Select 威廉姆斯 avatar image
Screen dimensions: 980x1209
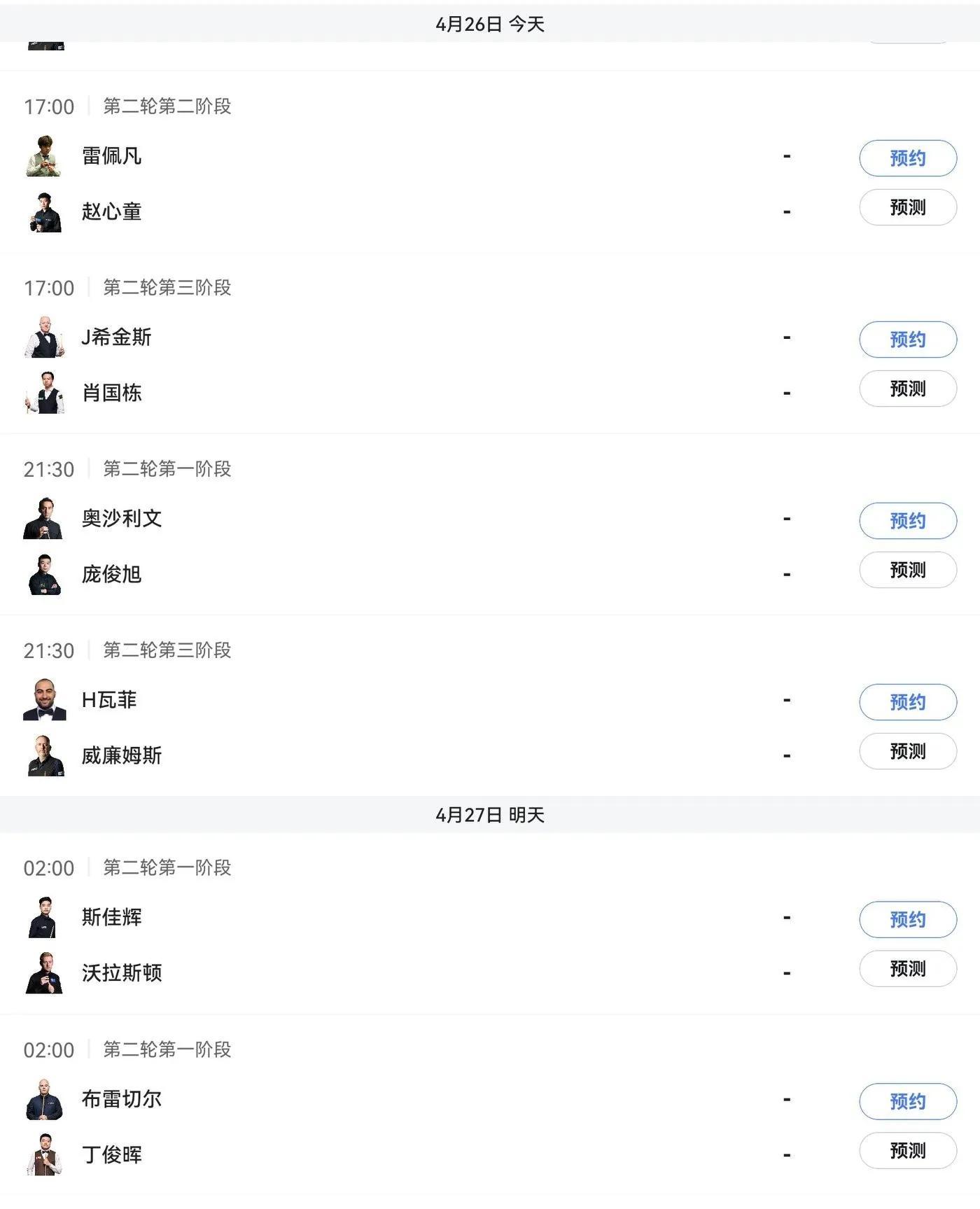pyautogui.click(x=45, y=755)
